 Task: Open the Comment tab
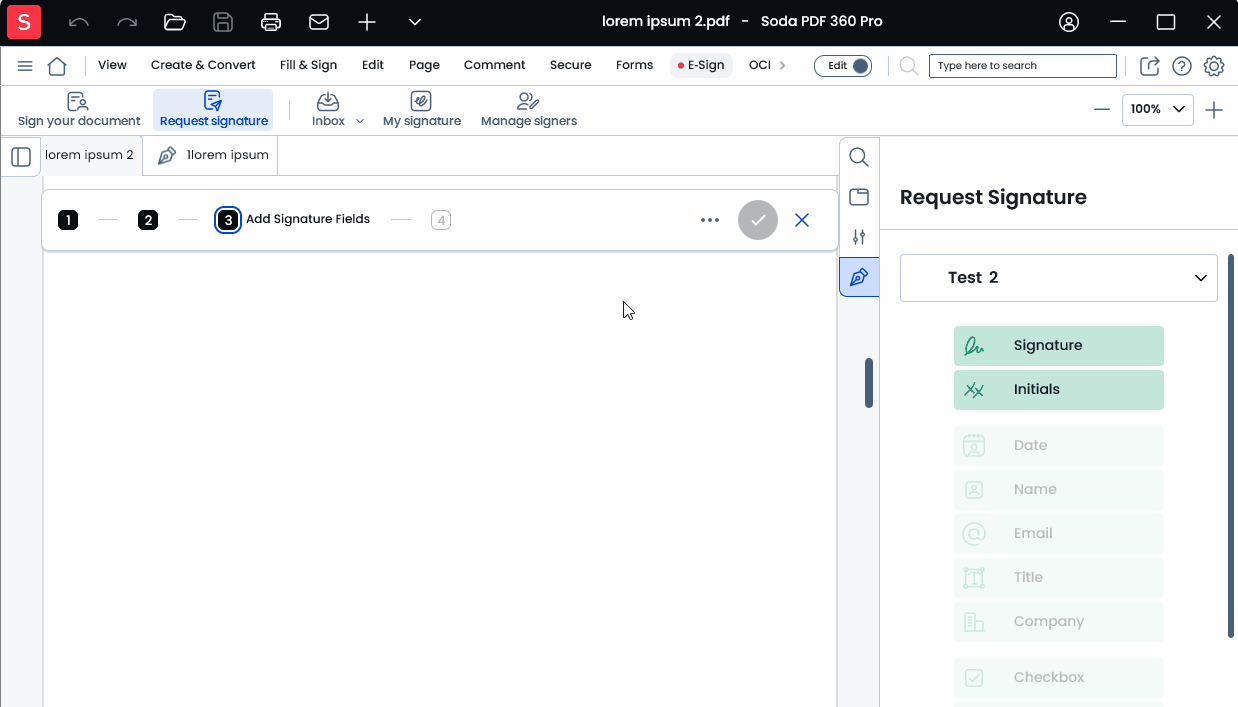click(494, 65)
